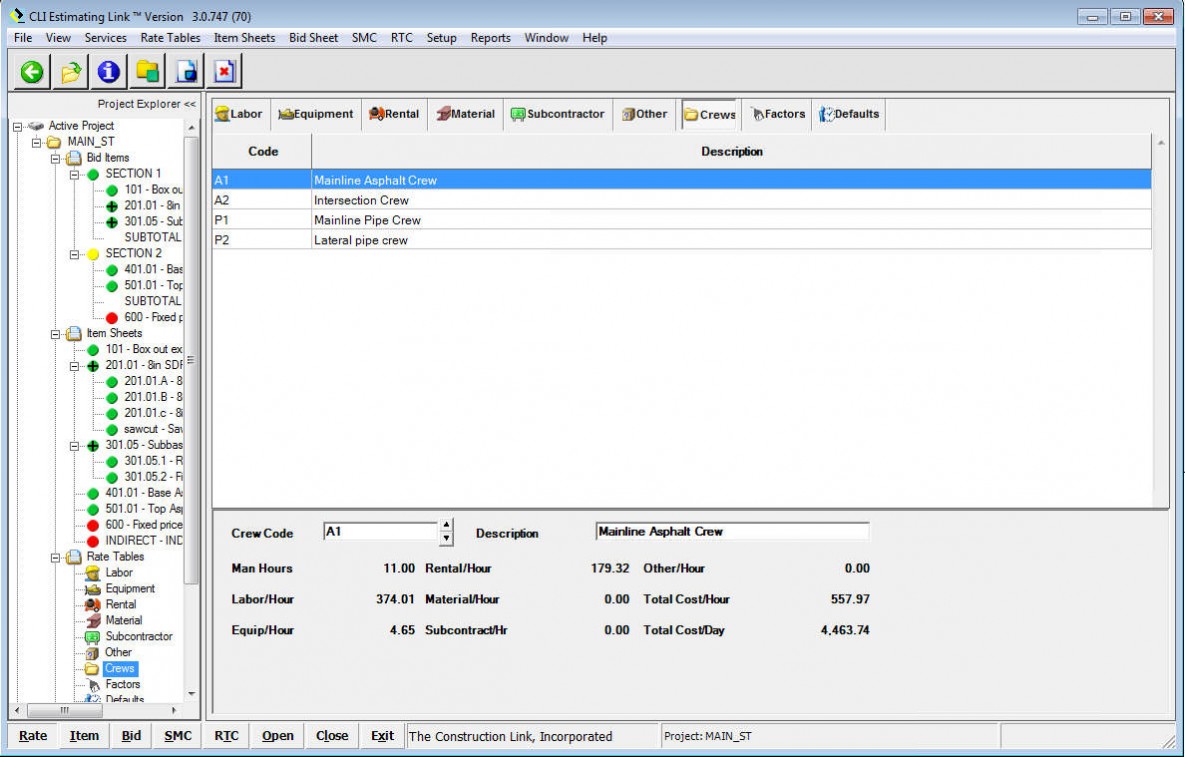Open the Item Sheets menu
Viewport: 1185px width, 757px height.
pos(244,38)
